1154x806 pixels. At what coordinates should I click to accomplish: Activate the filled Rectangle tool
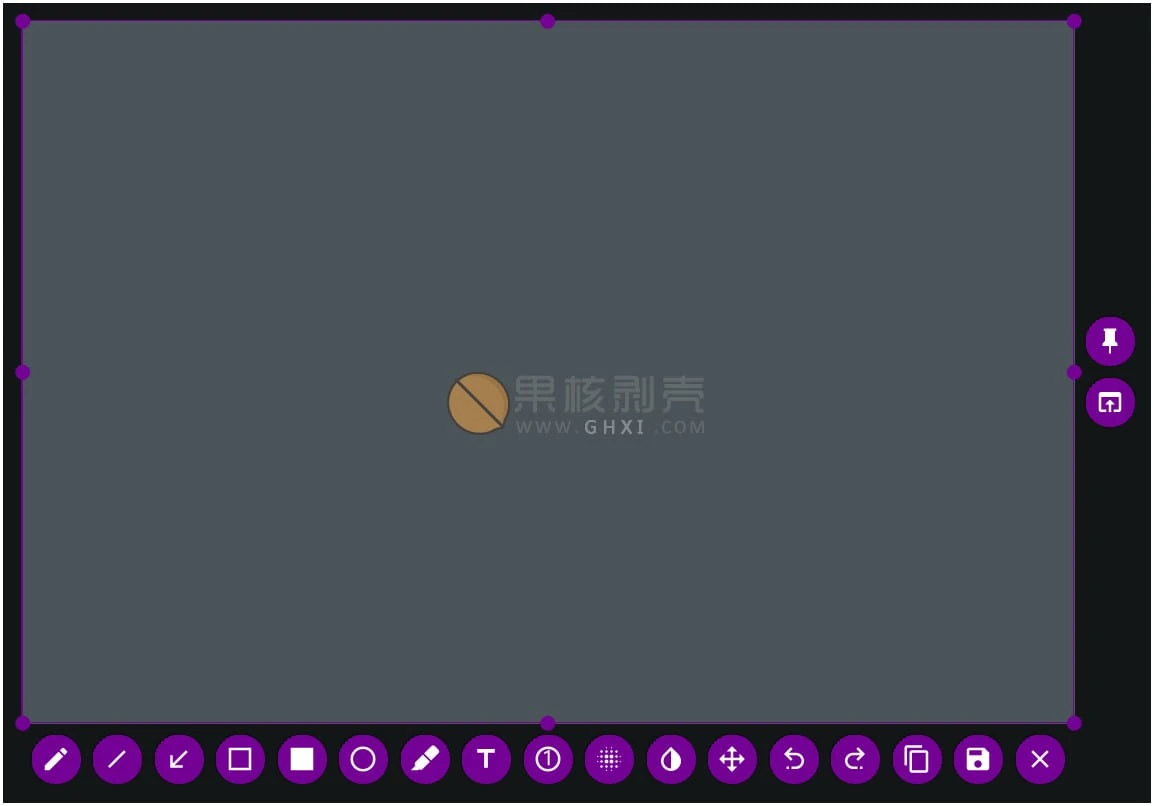302,760
